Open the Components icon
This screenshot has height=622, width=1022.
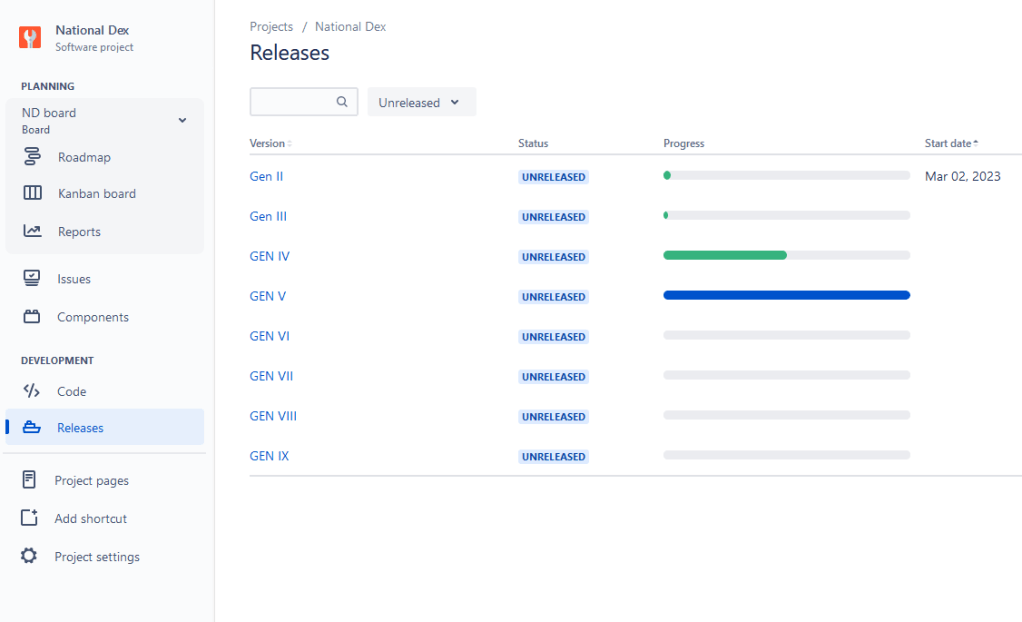[32, 317]
